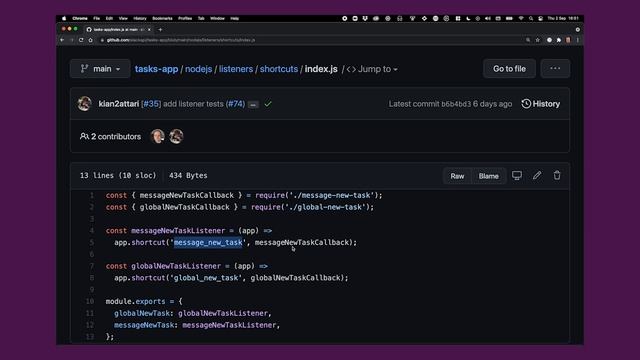
Task: Click the Wi-Fi status icon
Action: [521, 18]
